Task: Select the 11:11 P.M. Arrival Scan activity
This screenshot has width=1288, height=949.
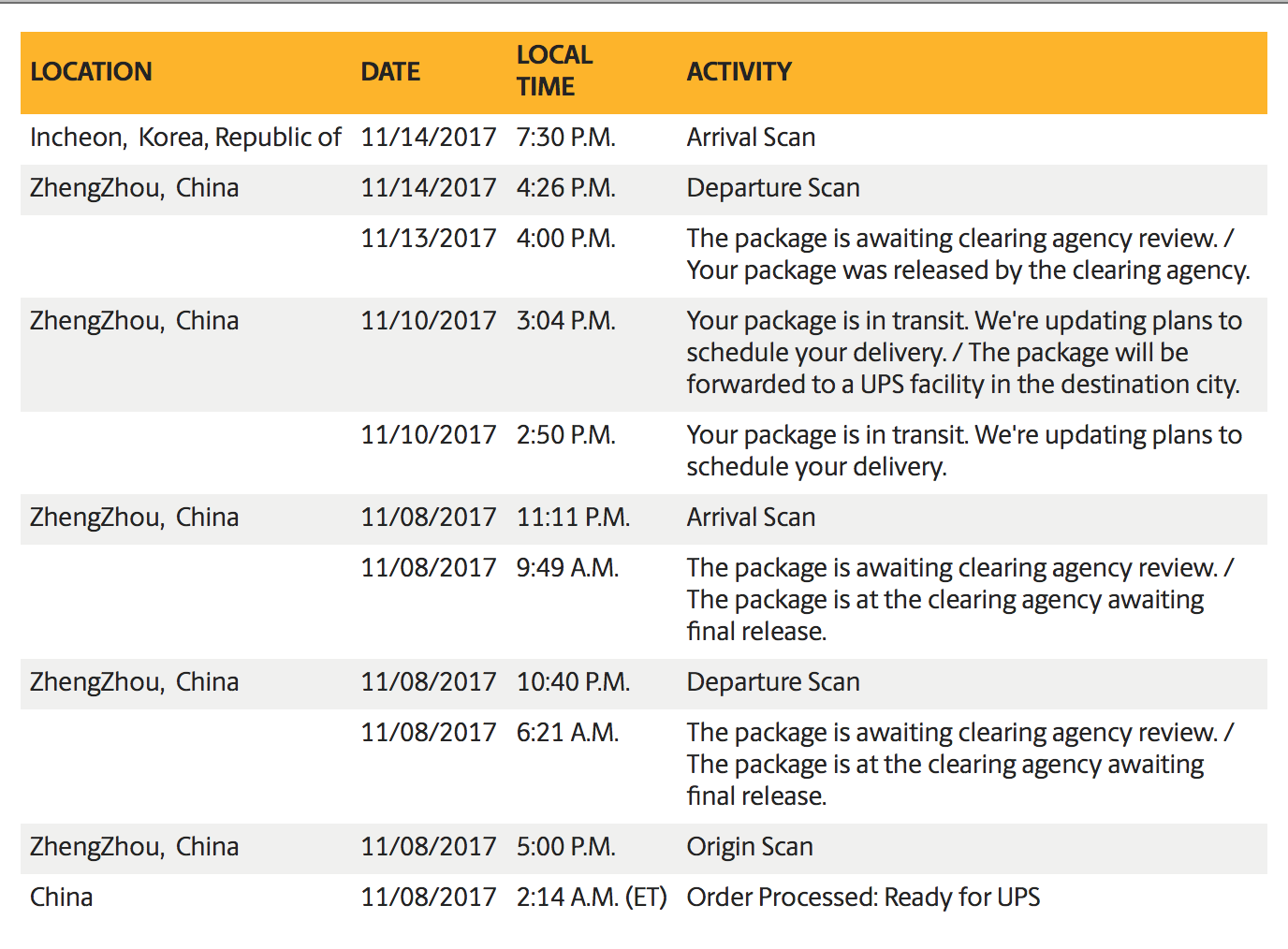Action: [x=751, y=518]
